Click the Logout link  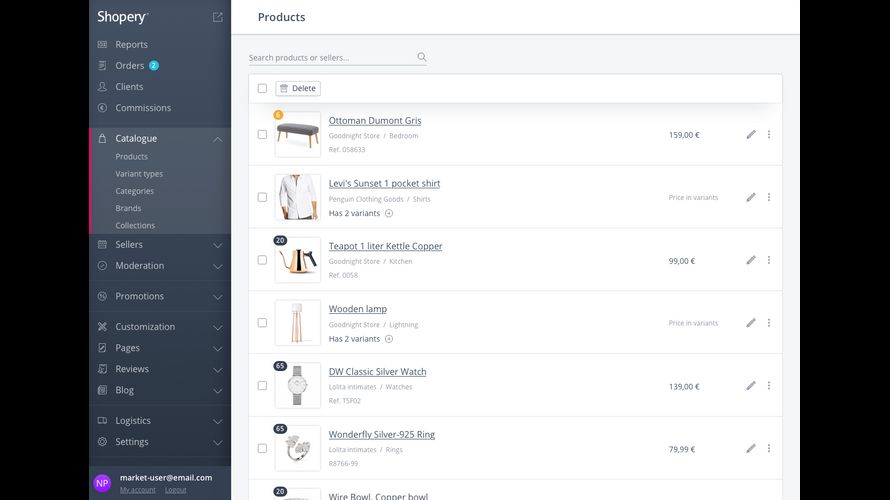(x=175, y=490)
